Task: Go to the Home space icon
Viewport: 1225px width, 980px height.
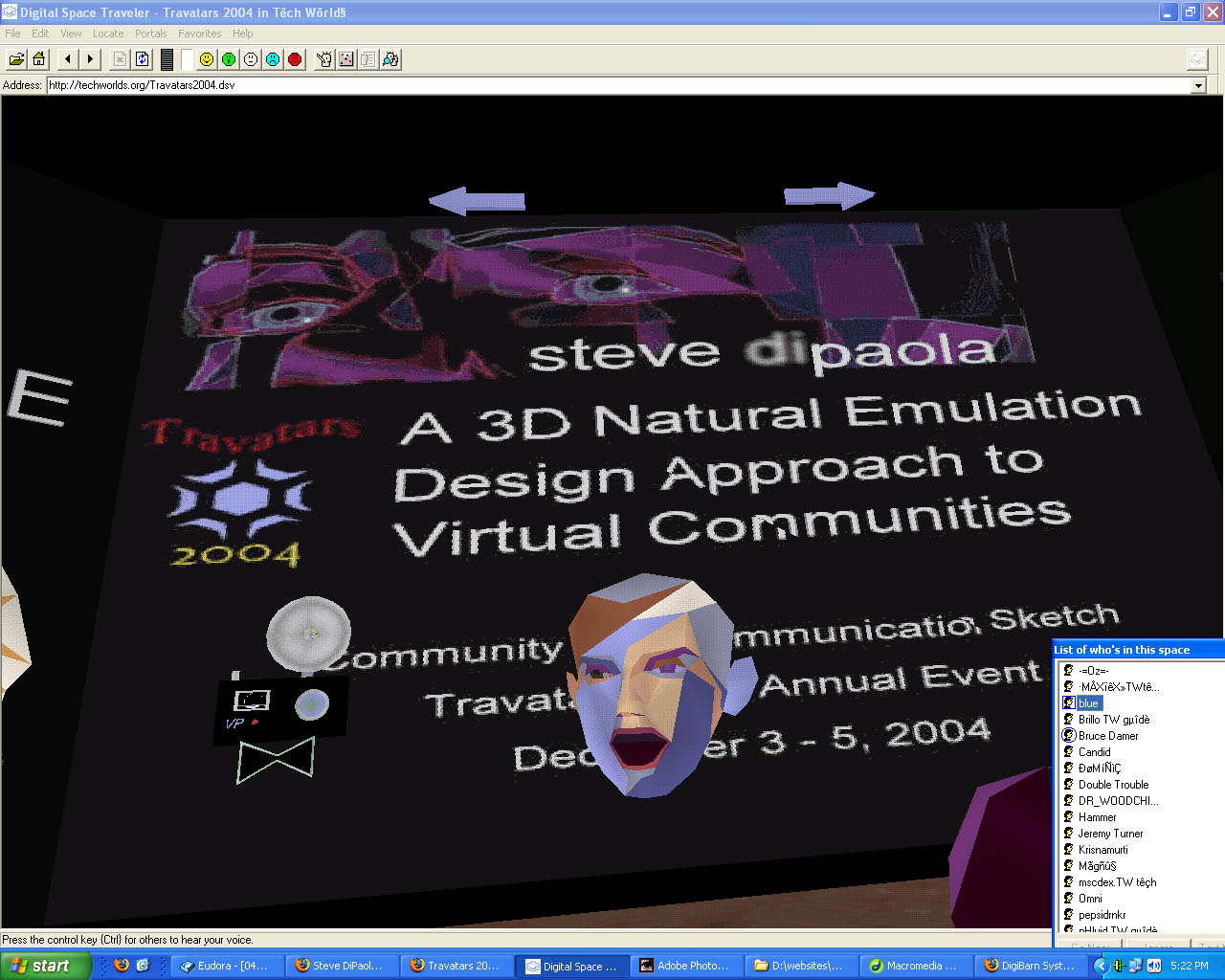Action: coord(39,59)
